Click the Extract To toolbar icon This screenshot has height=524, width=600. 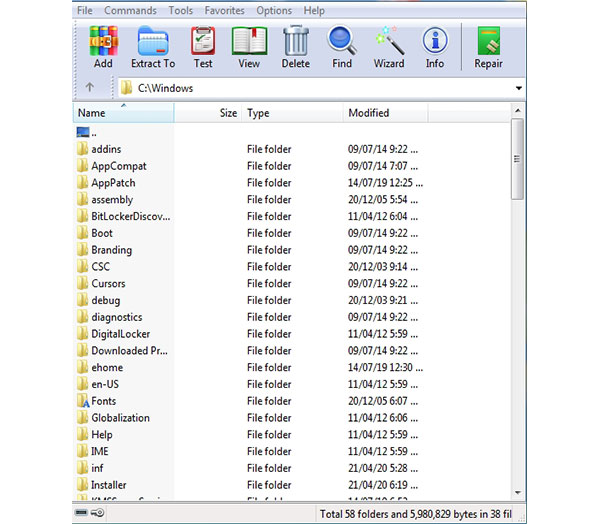point(153,41)
